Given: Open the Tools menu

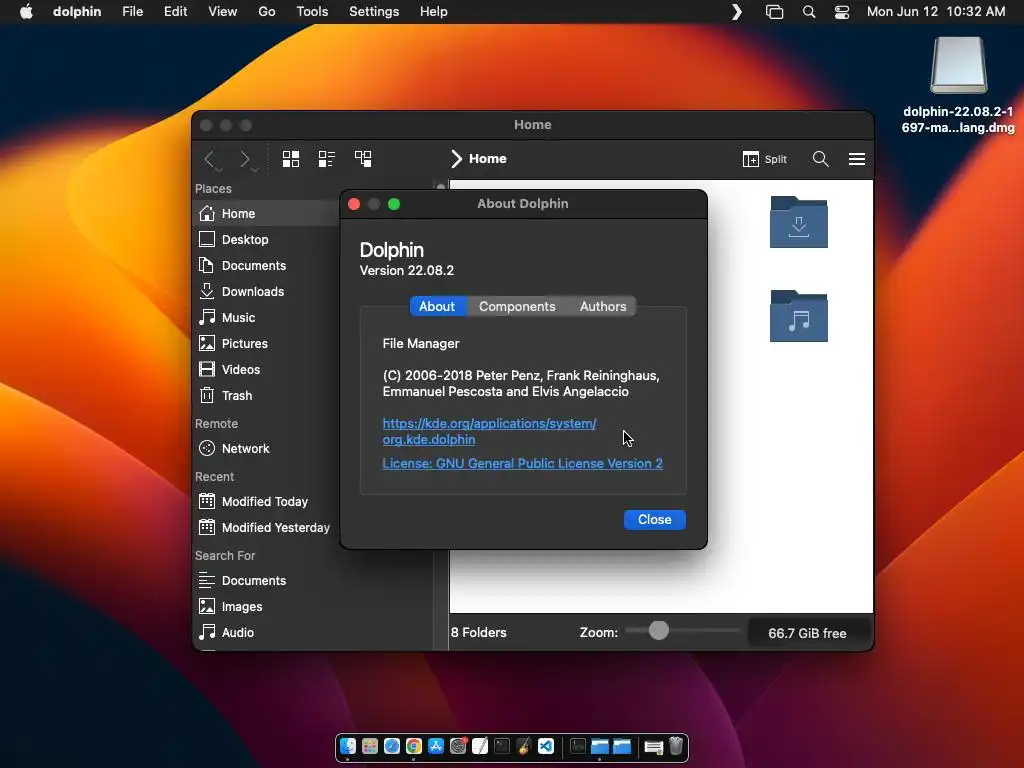Looking at the screenshot, I should (x=312, y=12).
